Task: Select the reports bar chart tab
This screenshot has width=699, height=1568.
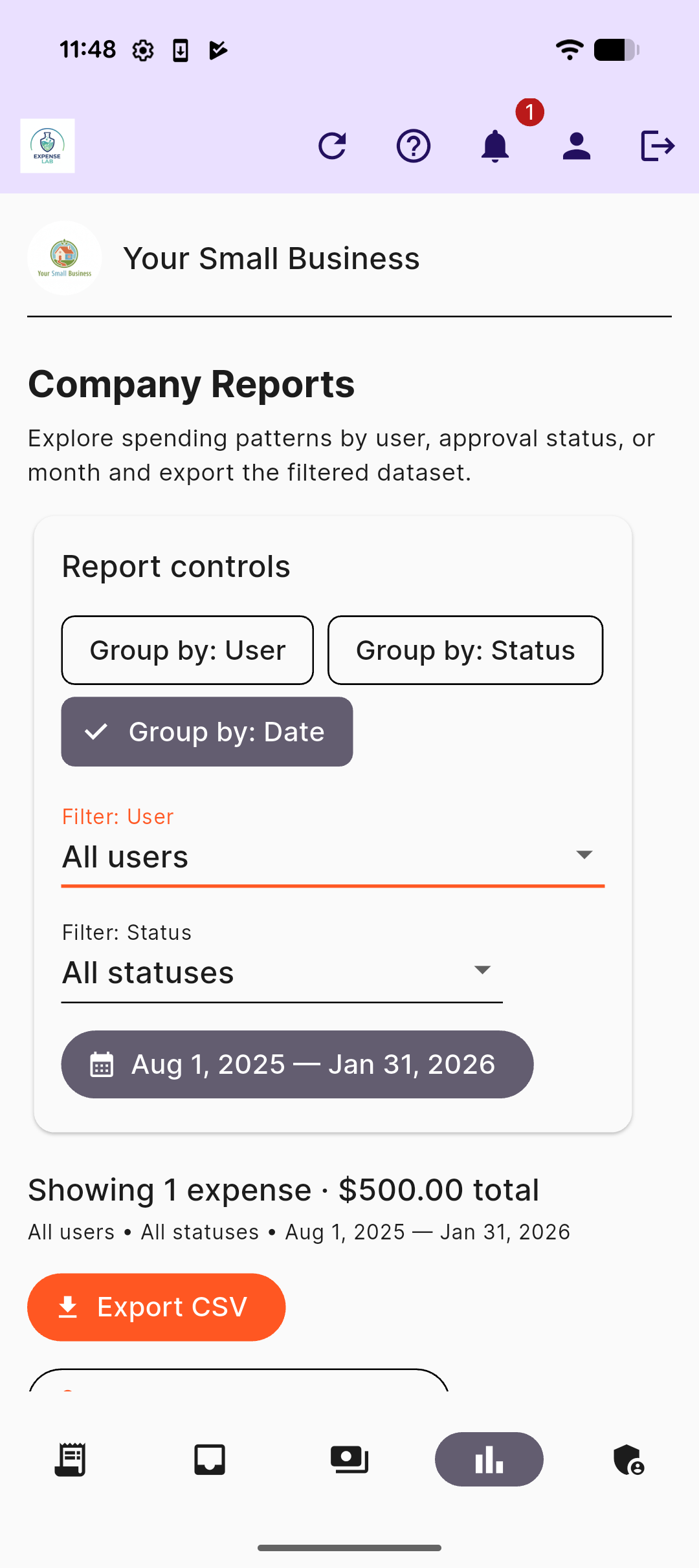Action: tap(489, 1459)
